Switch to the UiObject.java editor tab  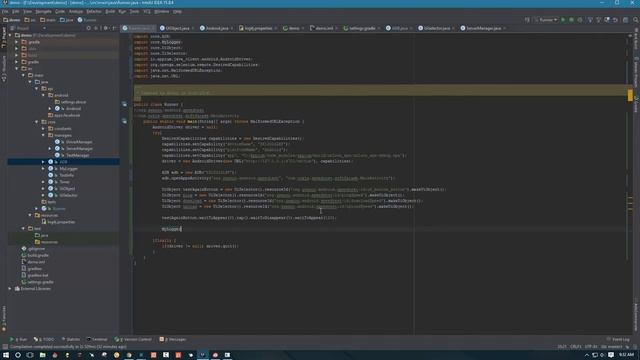point(177,28)
